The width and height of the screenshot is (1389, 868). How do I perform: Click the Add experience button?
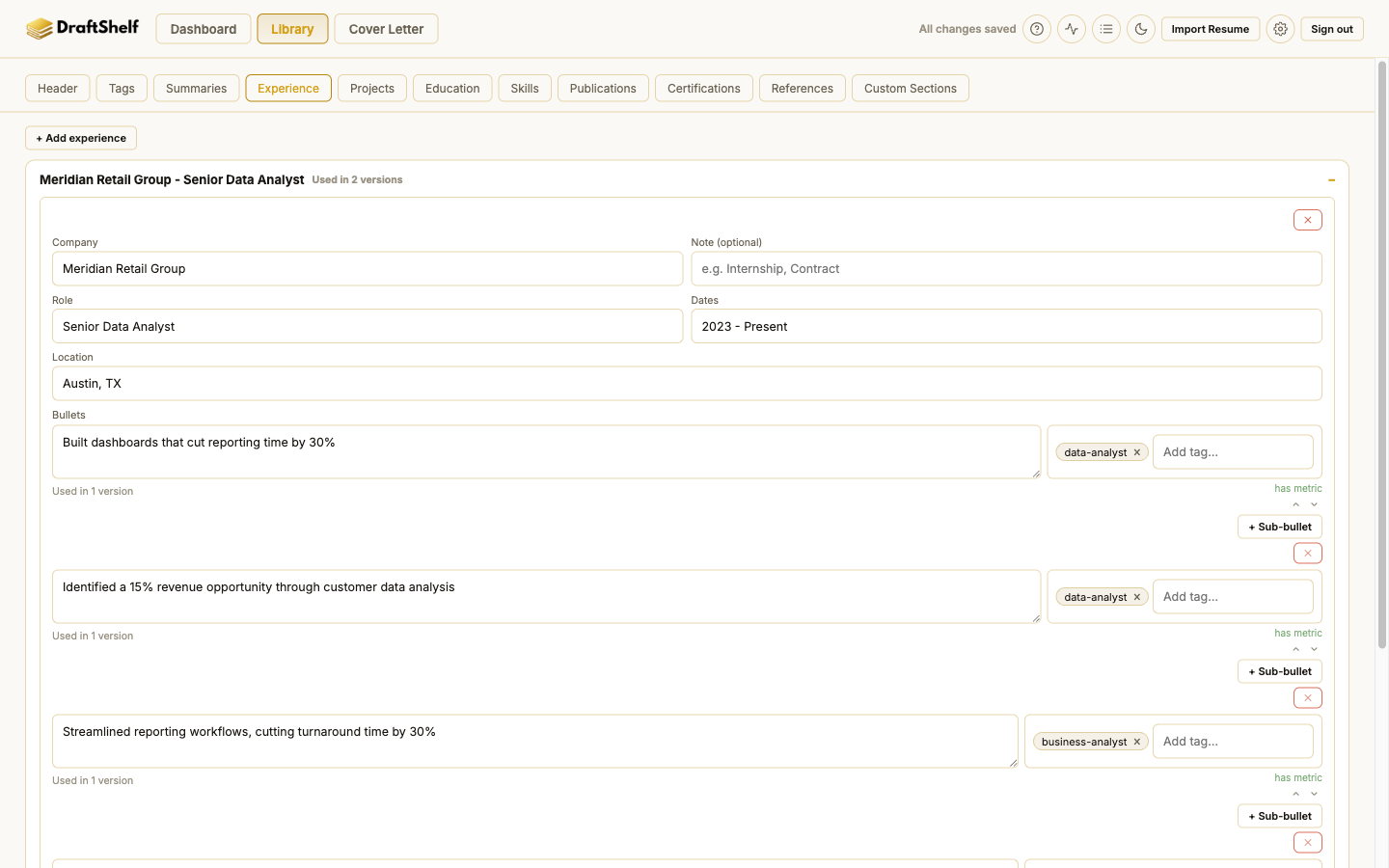[81, 138]
